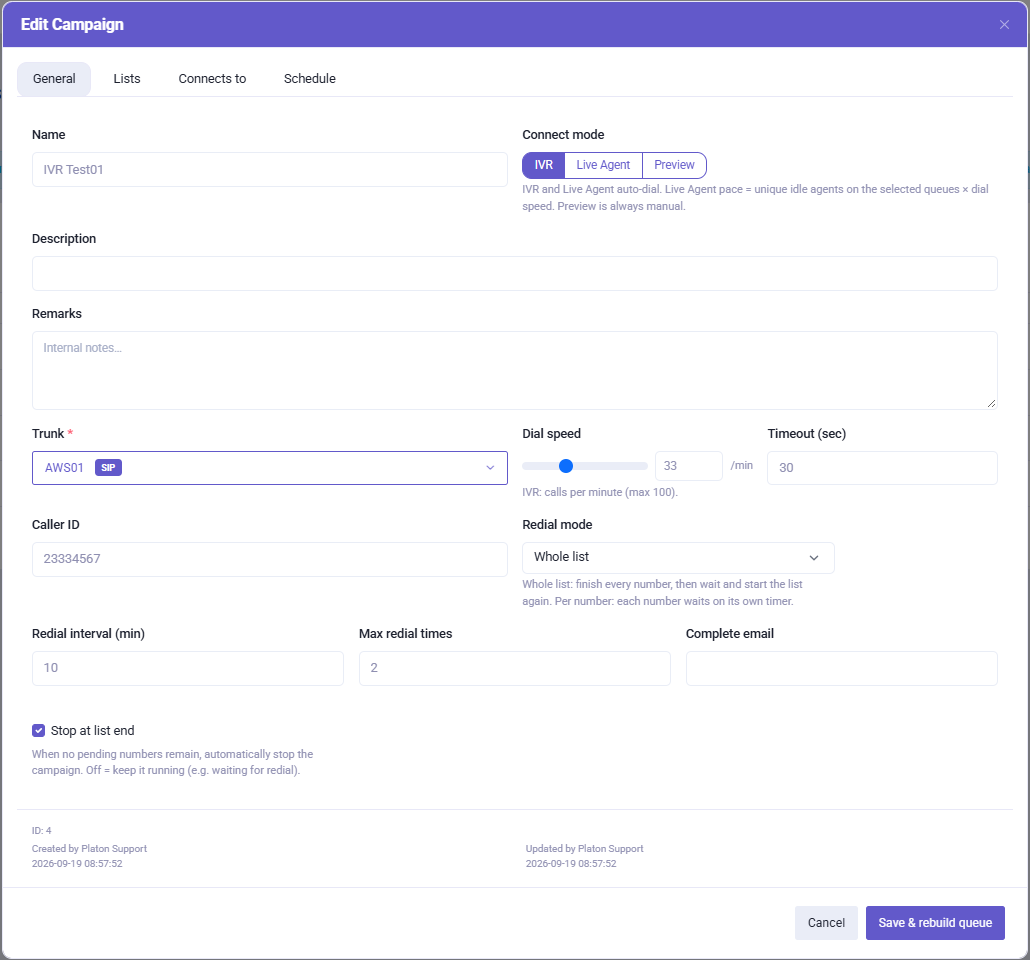The height and width of the screenshot is (960, 1030).
Task: Switch to the General tab
Action: [54, 79]
